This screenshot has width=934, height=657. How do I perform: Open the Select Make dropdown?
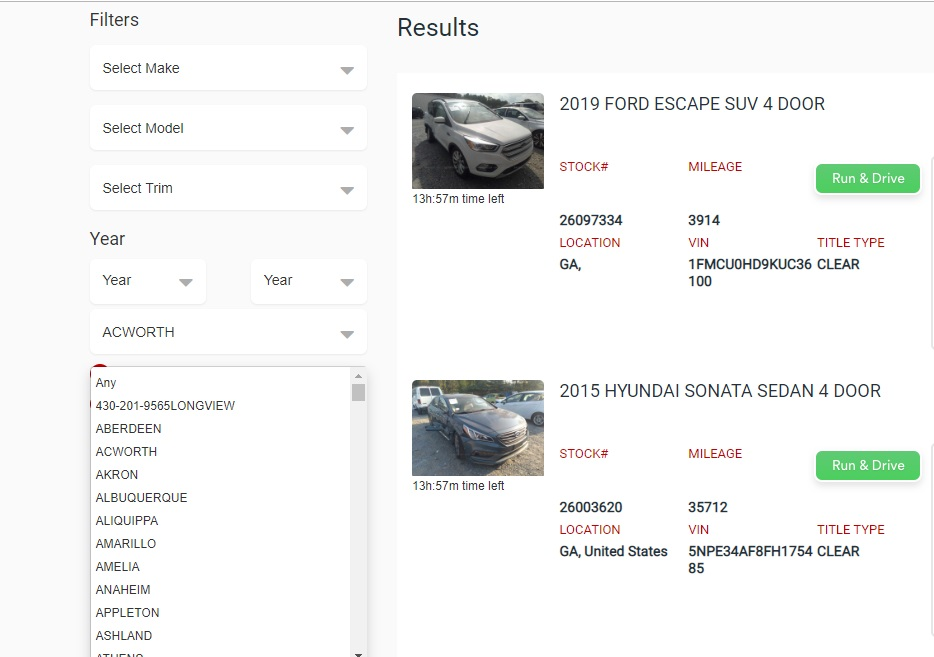click(228, 68)
